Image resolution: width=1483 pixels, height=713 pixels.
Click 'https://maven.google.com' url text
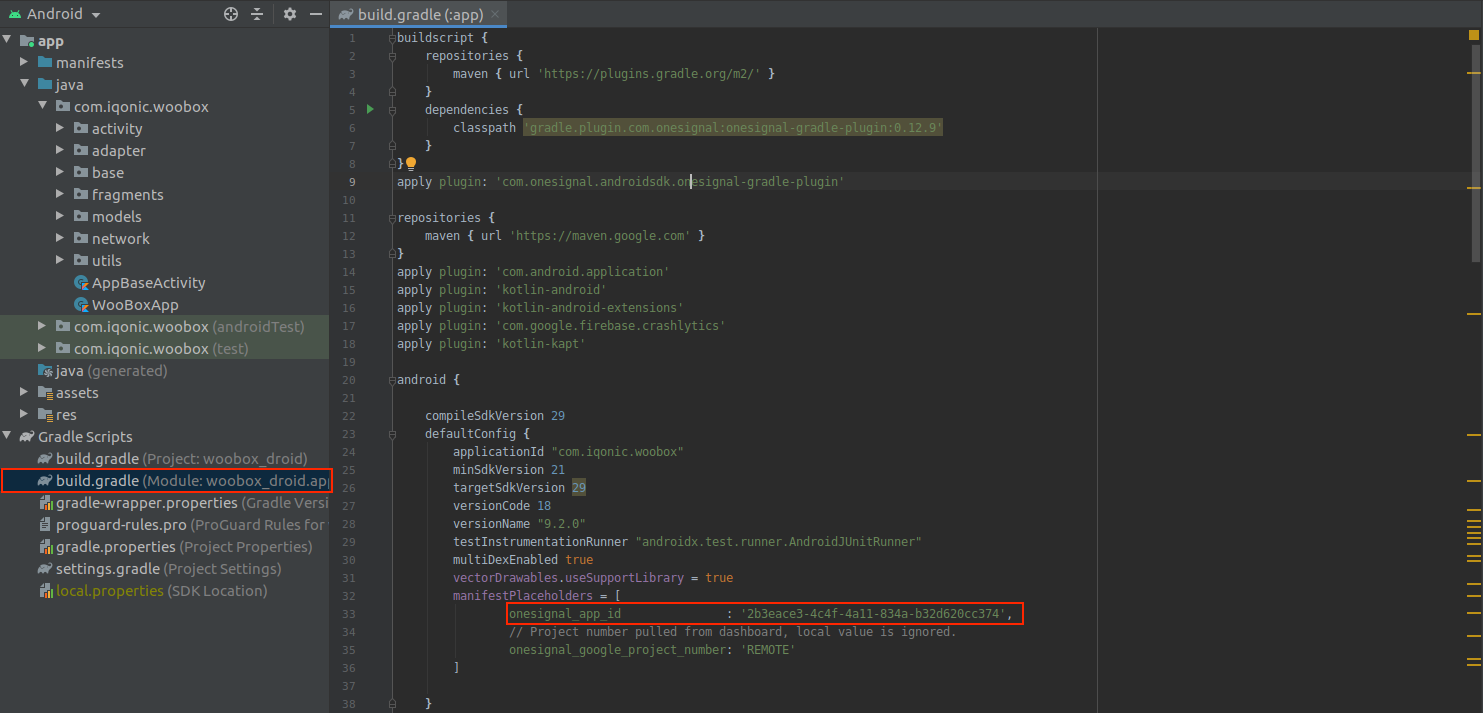[600, 236]
